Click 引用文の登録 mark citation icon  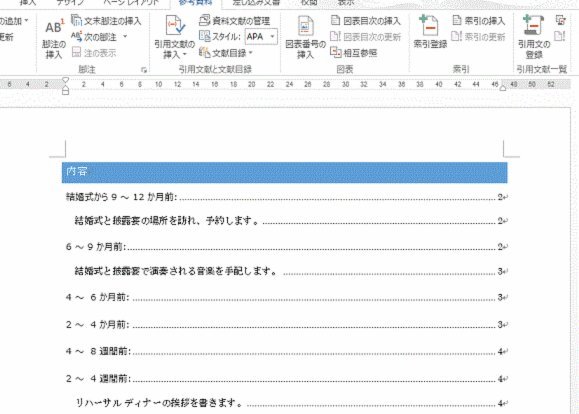534,37
